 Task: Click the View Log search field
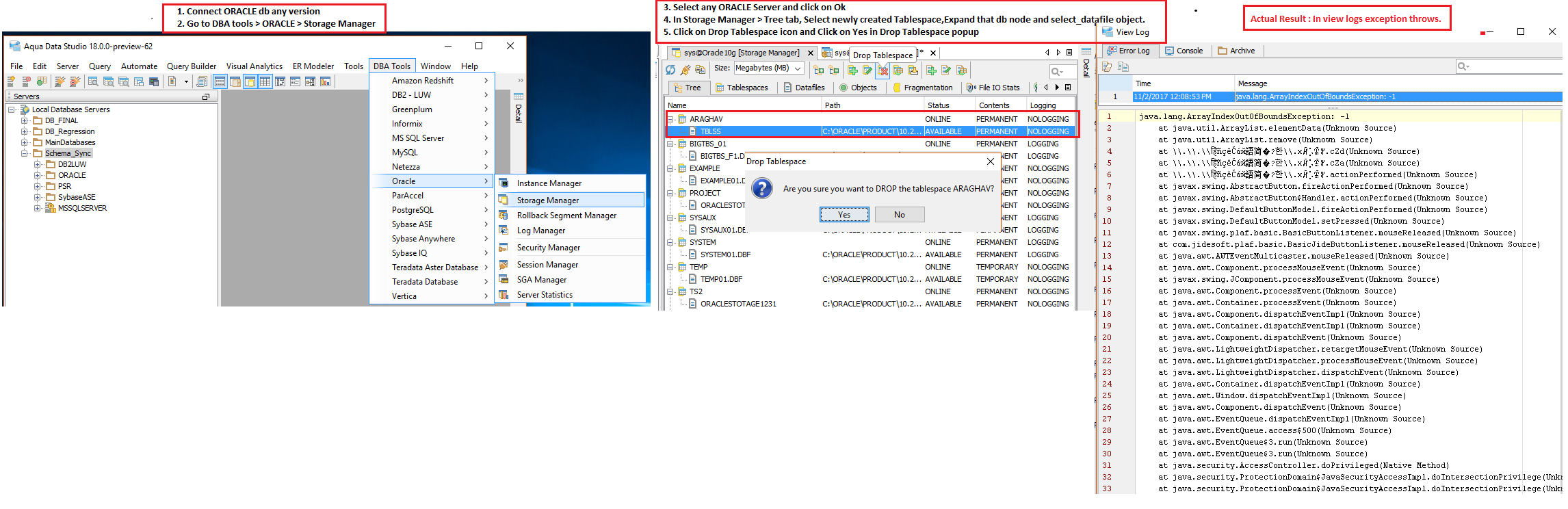[1510, 66]
